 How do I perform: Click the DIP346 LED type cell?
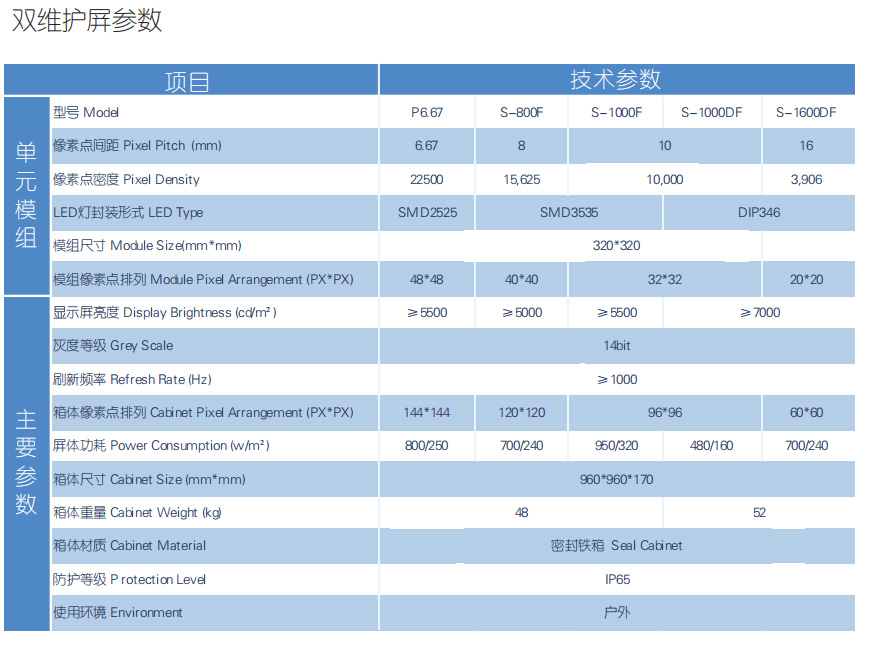[758, 213]
